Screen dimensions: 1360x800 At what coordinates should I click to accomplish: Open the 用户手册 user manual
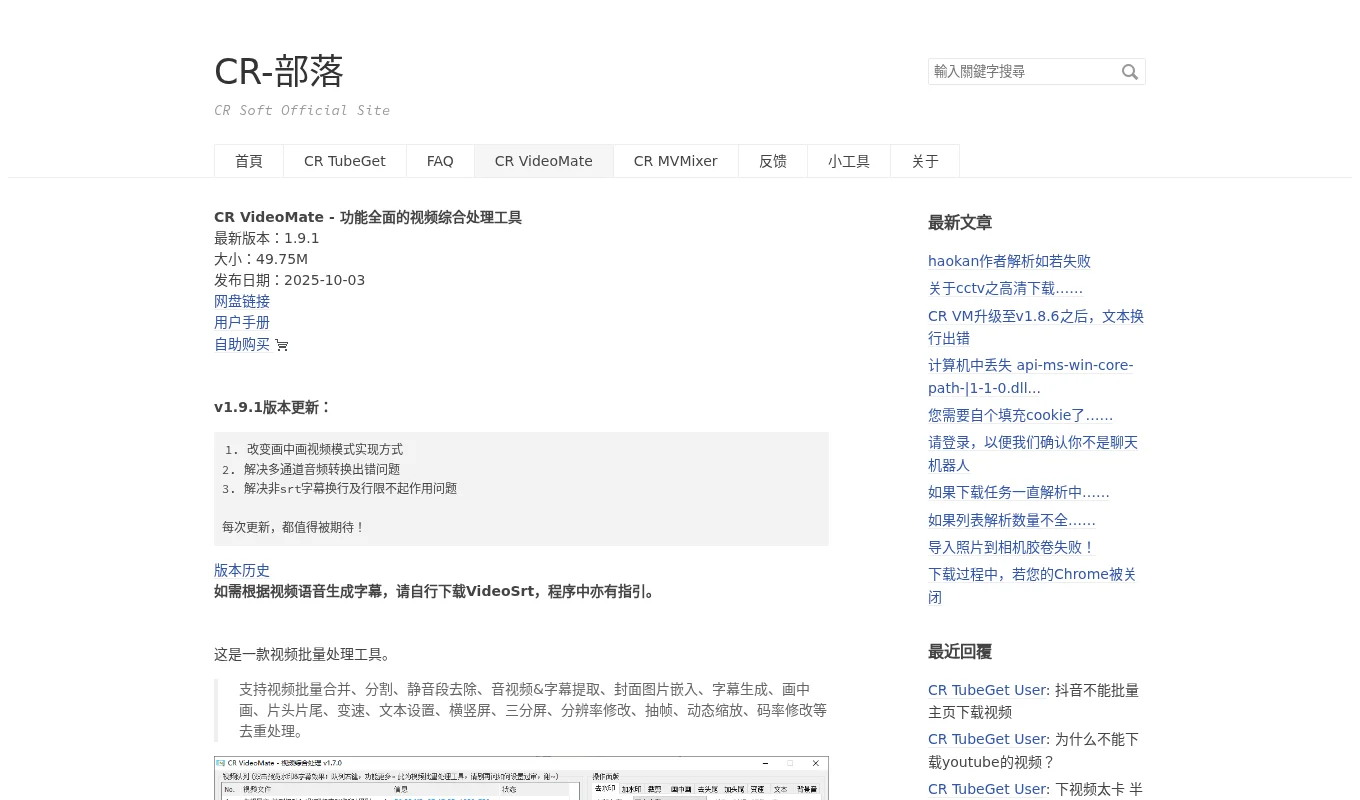tap(242, 322)
